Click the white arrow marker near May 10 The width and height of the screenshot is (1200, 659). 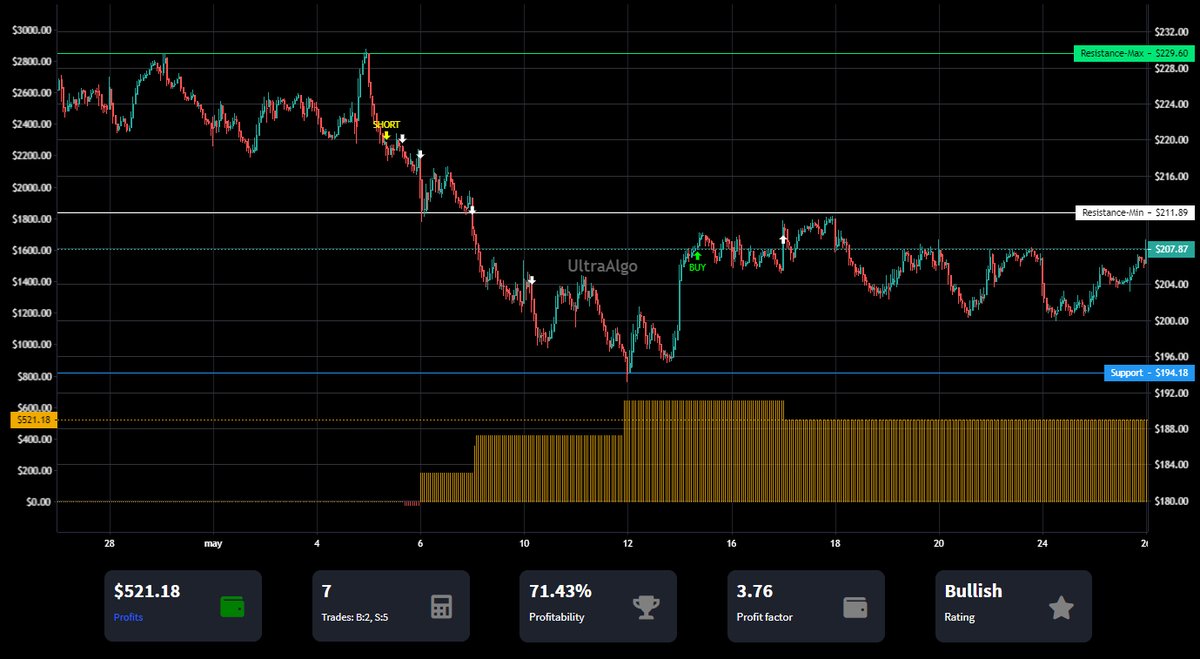click(532, 281)
